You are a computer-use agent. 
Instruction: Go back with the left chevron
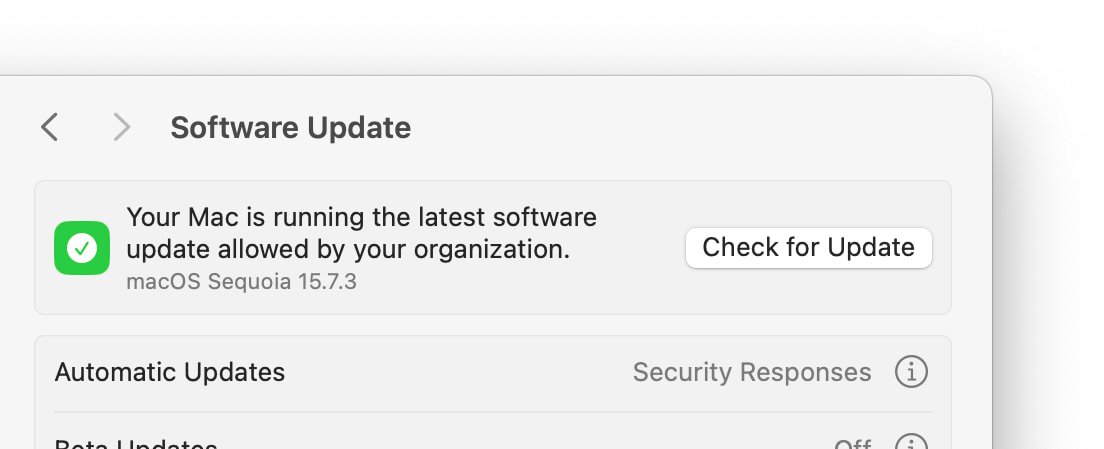coord(49,127)
